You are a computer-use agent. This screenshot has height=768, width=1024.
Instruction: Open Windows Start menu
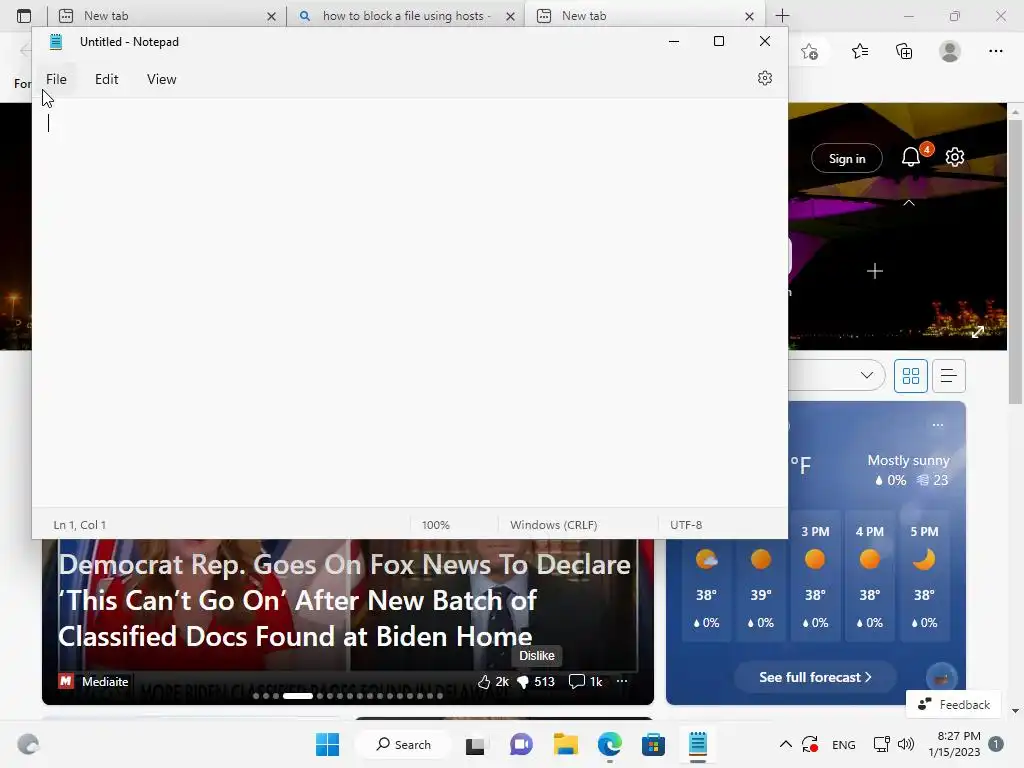[x=327, y=744]
